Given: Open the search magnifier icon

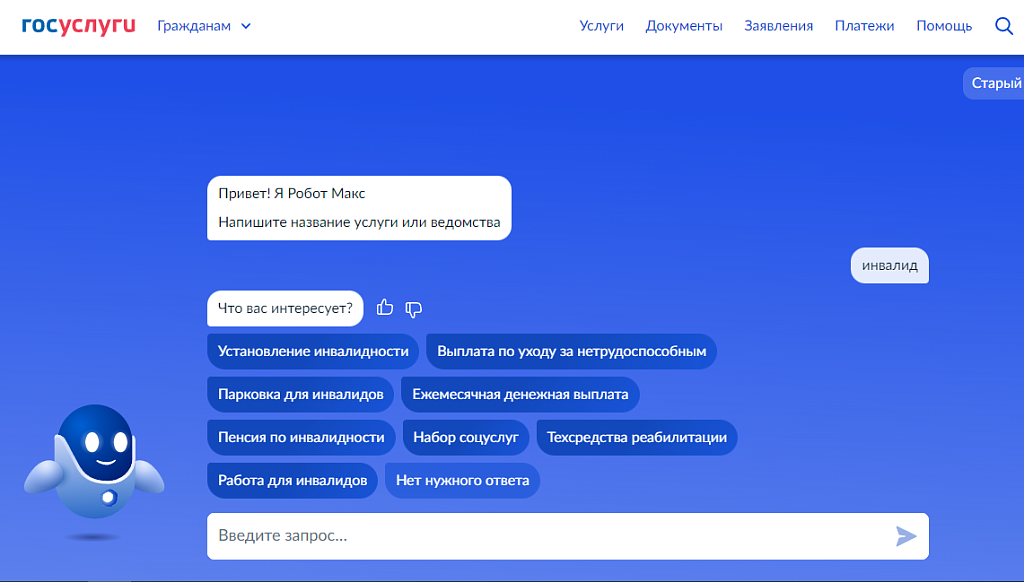Looking at the screenshot, I should 1004,26.
